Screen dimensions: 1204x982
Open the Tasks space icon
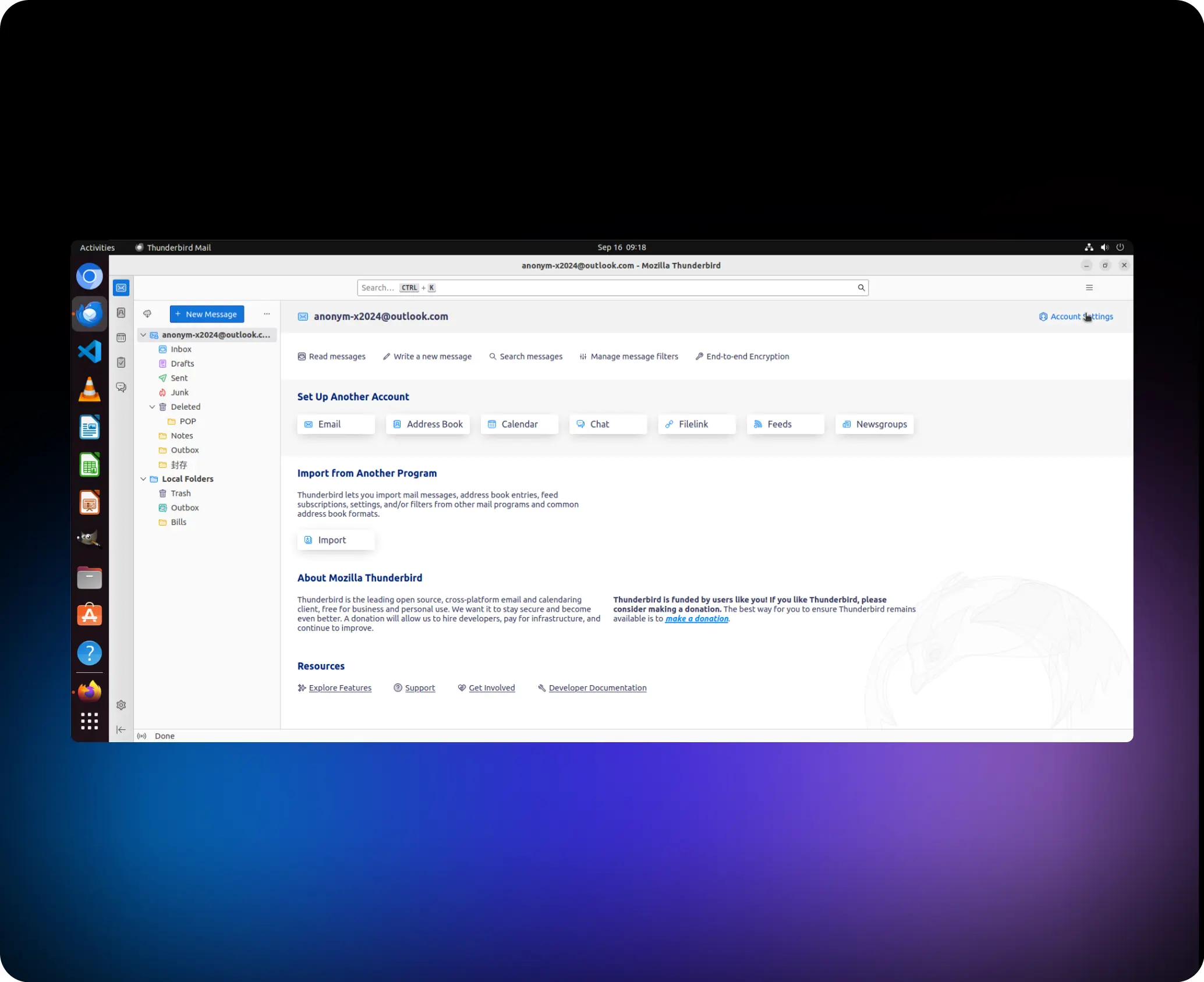coord(121,363)
